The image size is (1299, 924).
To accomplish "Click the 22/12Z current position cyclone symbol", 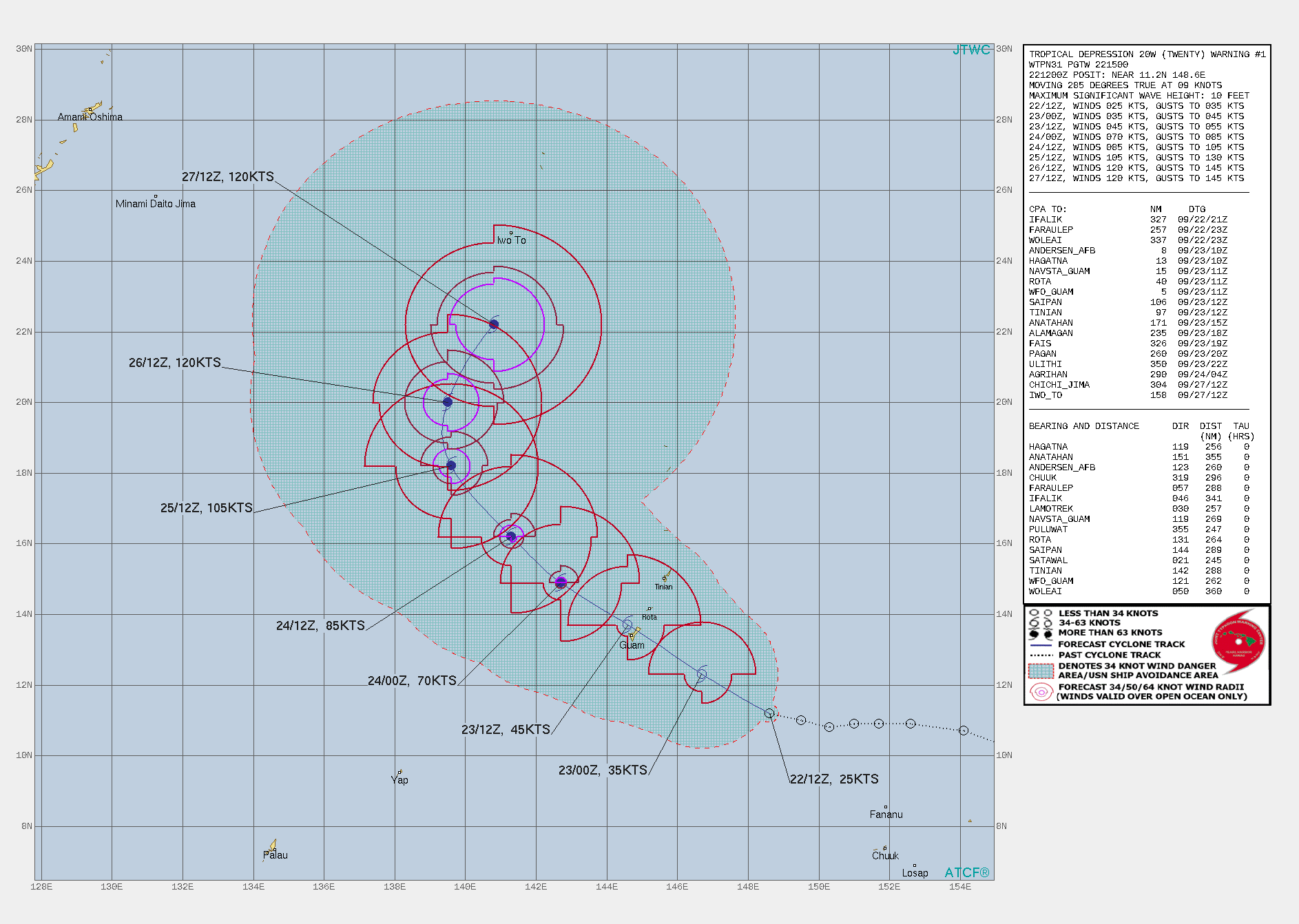I will point(769,713).
